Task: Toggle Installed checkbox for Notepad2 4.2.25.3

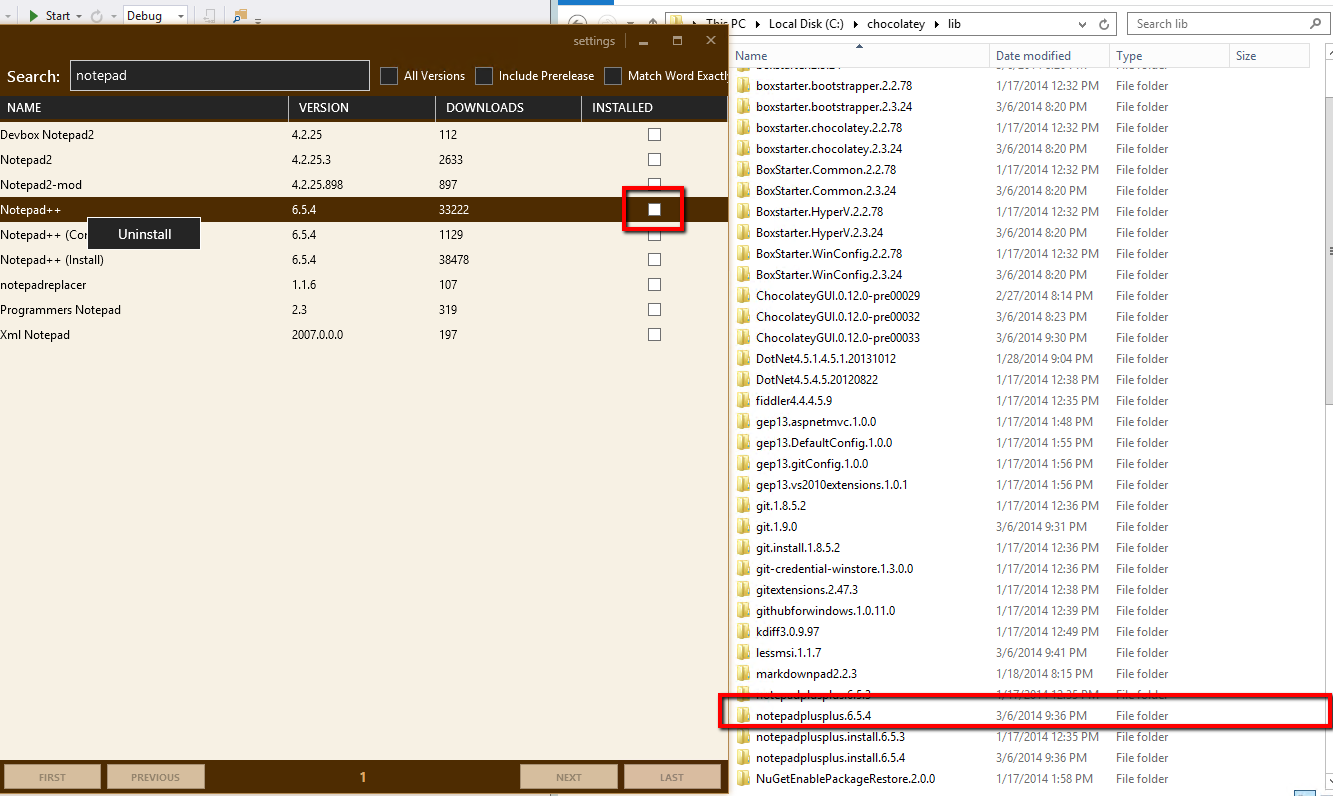Action: 654,160
